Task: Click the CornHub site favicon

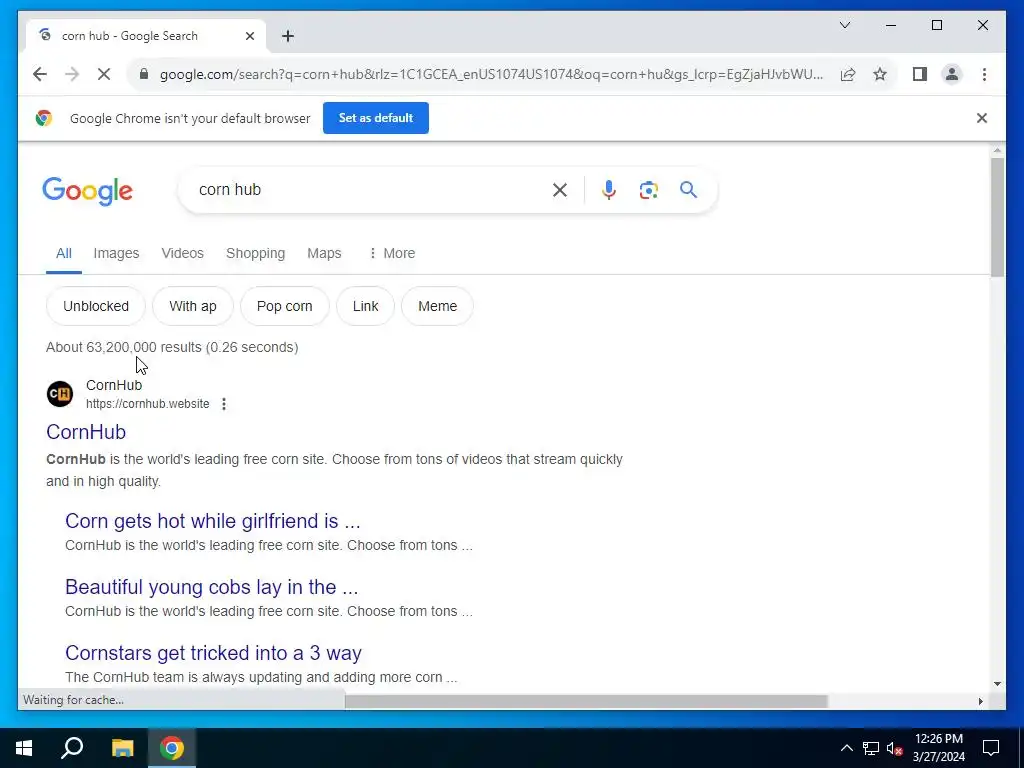Action: pyautogui.click(x=60, y=394)
